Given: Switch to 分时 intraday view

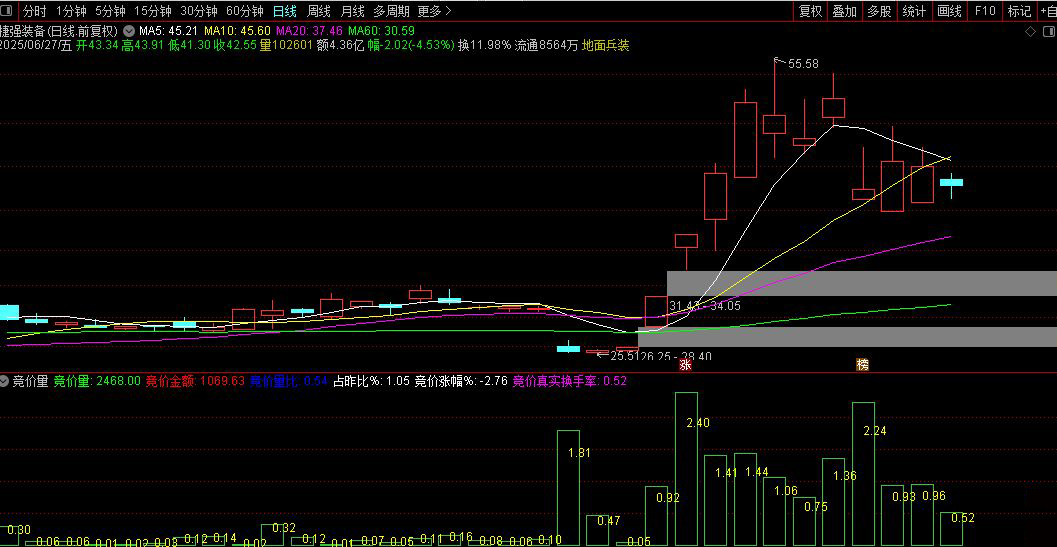Looking at the screenshot, I should click(35, 11).
